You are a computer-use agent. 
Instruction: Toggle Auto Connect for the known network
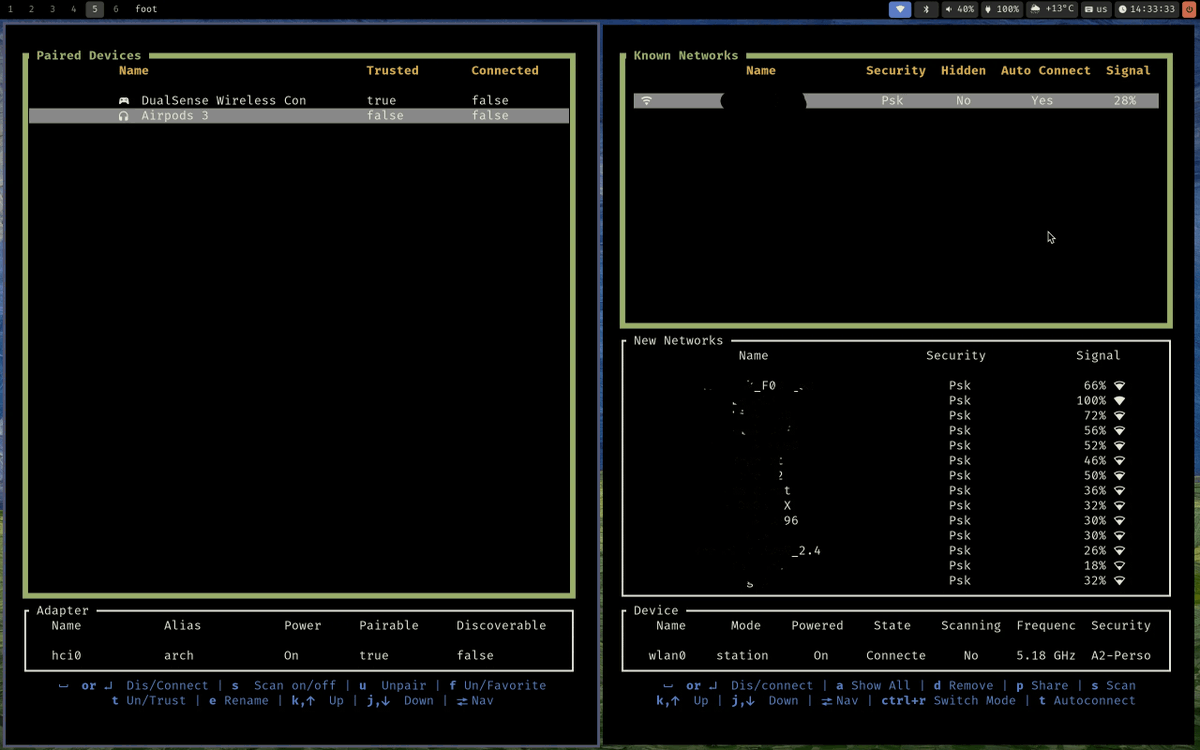pyautogui.click(x=1042, y=100)
